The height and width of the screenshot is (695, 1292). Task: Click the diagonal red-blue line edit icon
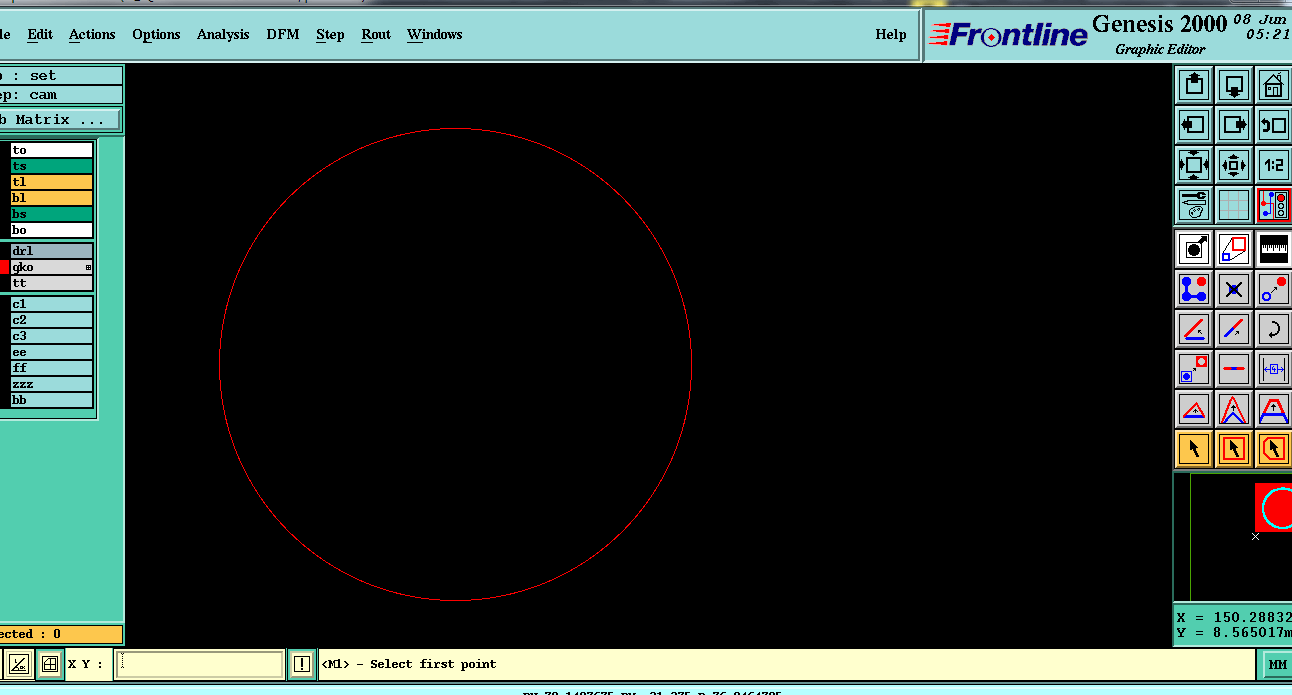click(1234, 329)
